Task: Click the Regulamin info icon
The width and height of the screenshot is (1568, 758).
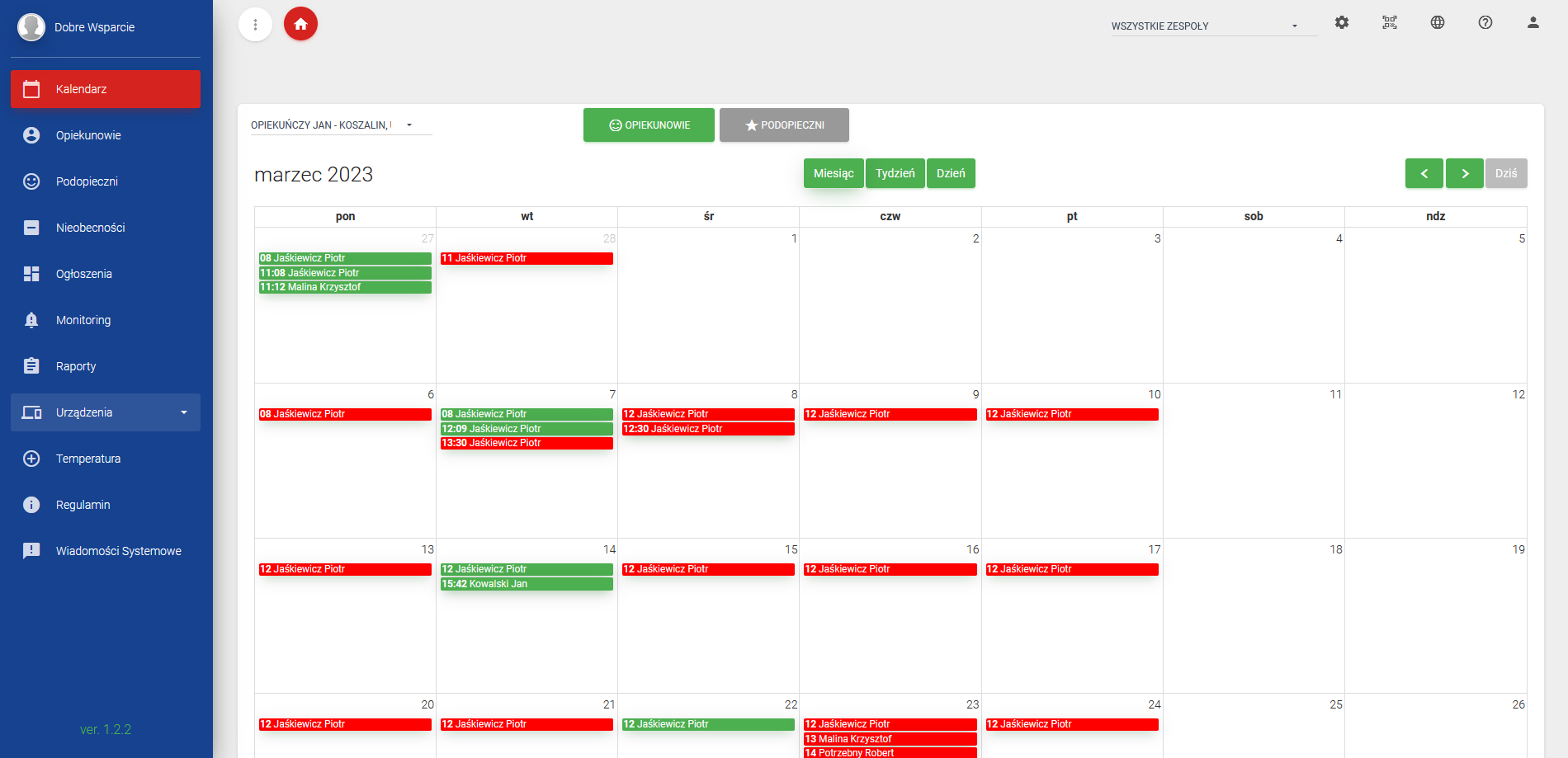Action: (x=31, y=505)
